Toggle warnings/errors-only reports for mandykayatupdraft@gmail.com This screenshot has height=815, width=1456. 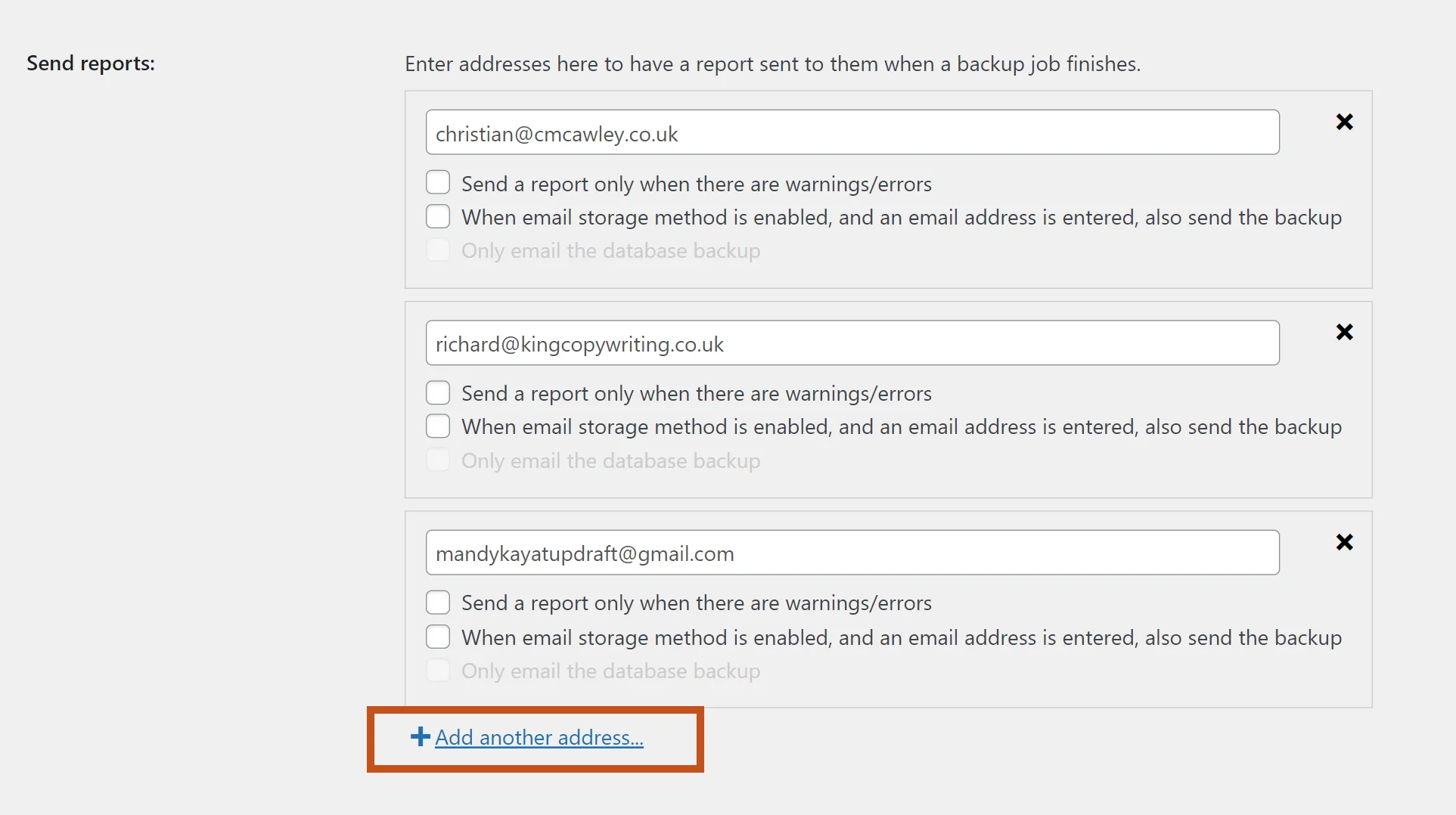click(438, 603)
